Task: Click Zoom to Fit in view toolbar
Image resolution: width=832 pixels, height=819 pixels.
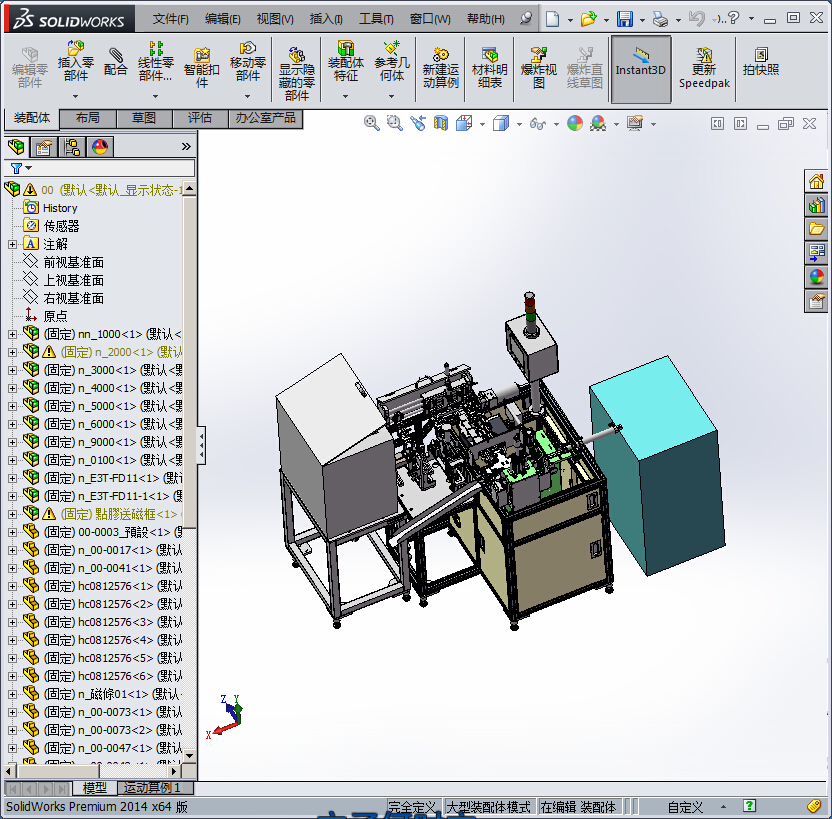Action: [x=372, y=123]
